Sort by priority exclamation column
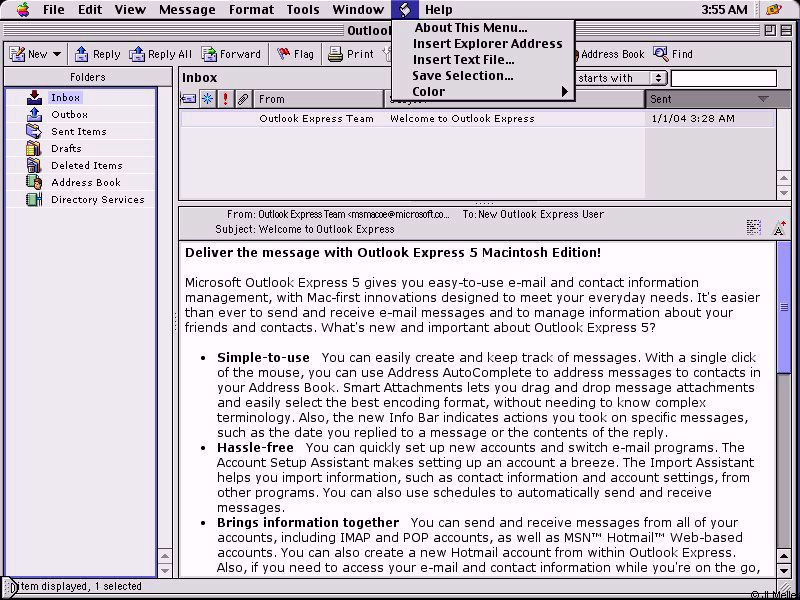This screenshot has height=600, width=800. (x=226, y=98)
